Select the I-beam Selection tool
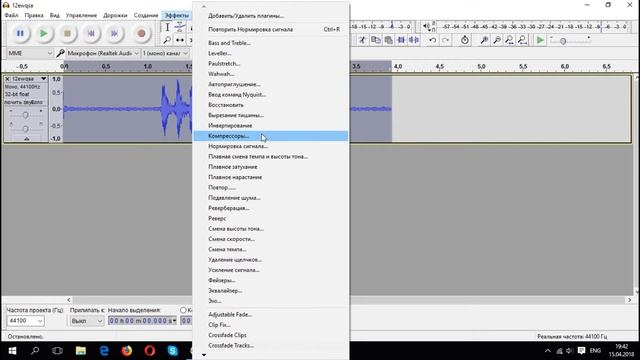640x360 pixels. [167, 27]
